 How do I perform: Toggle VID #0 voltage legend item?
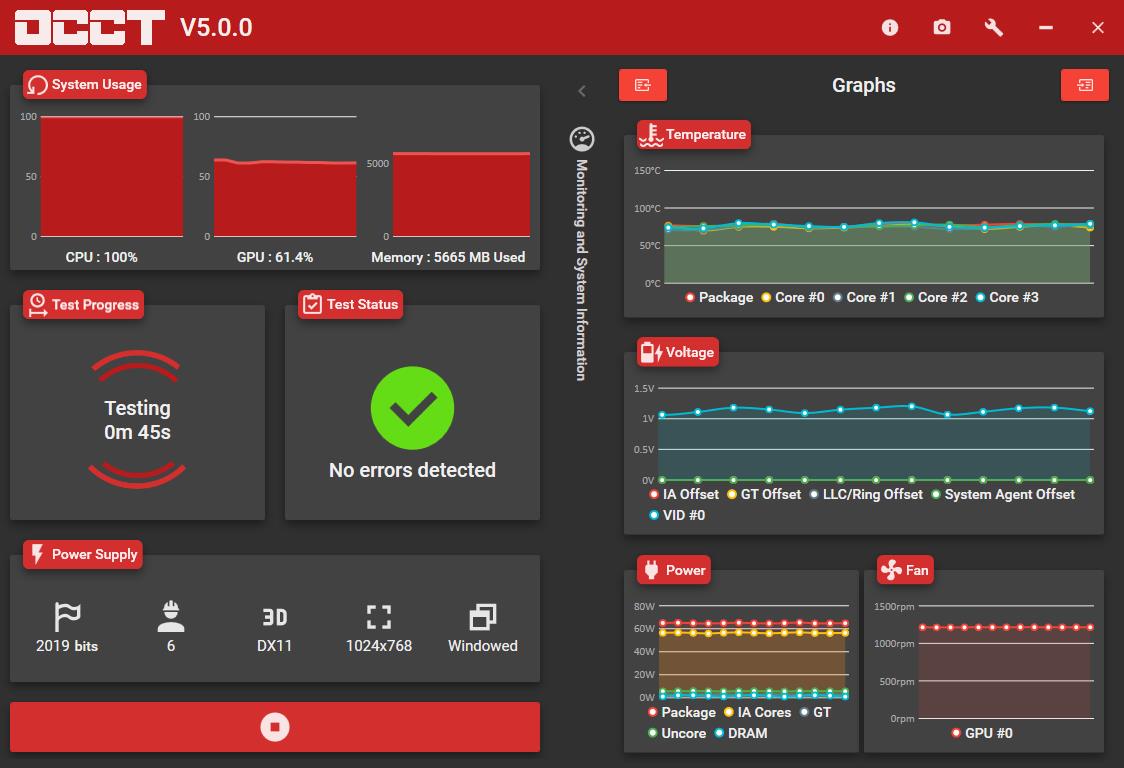(677, 515)
